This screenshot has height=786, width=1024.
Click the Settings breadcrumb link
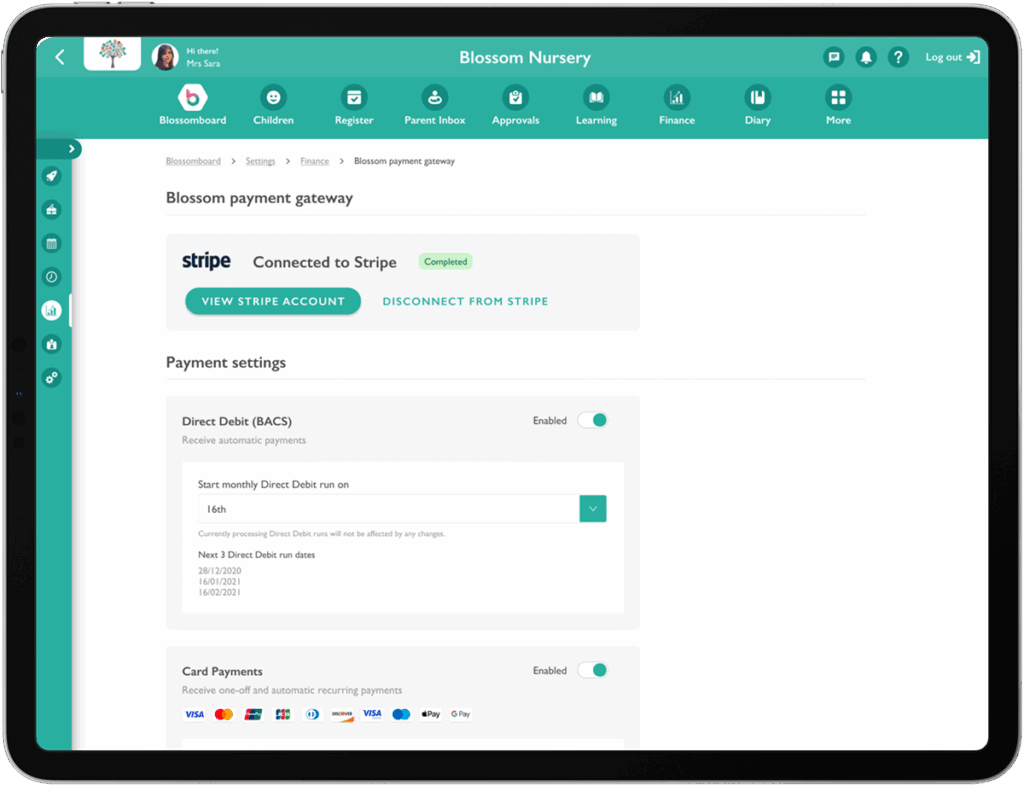click(x=260, y=161)
